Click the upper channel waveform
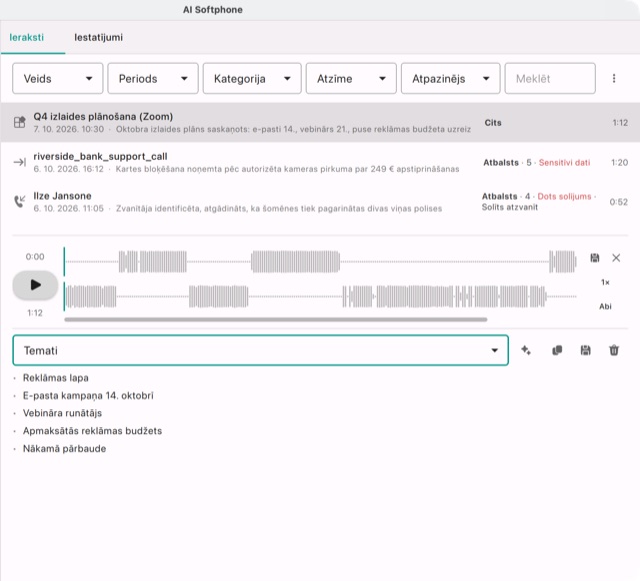 [x=320, y=261]
